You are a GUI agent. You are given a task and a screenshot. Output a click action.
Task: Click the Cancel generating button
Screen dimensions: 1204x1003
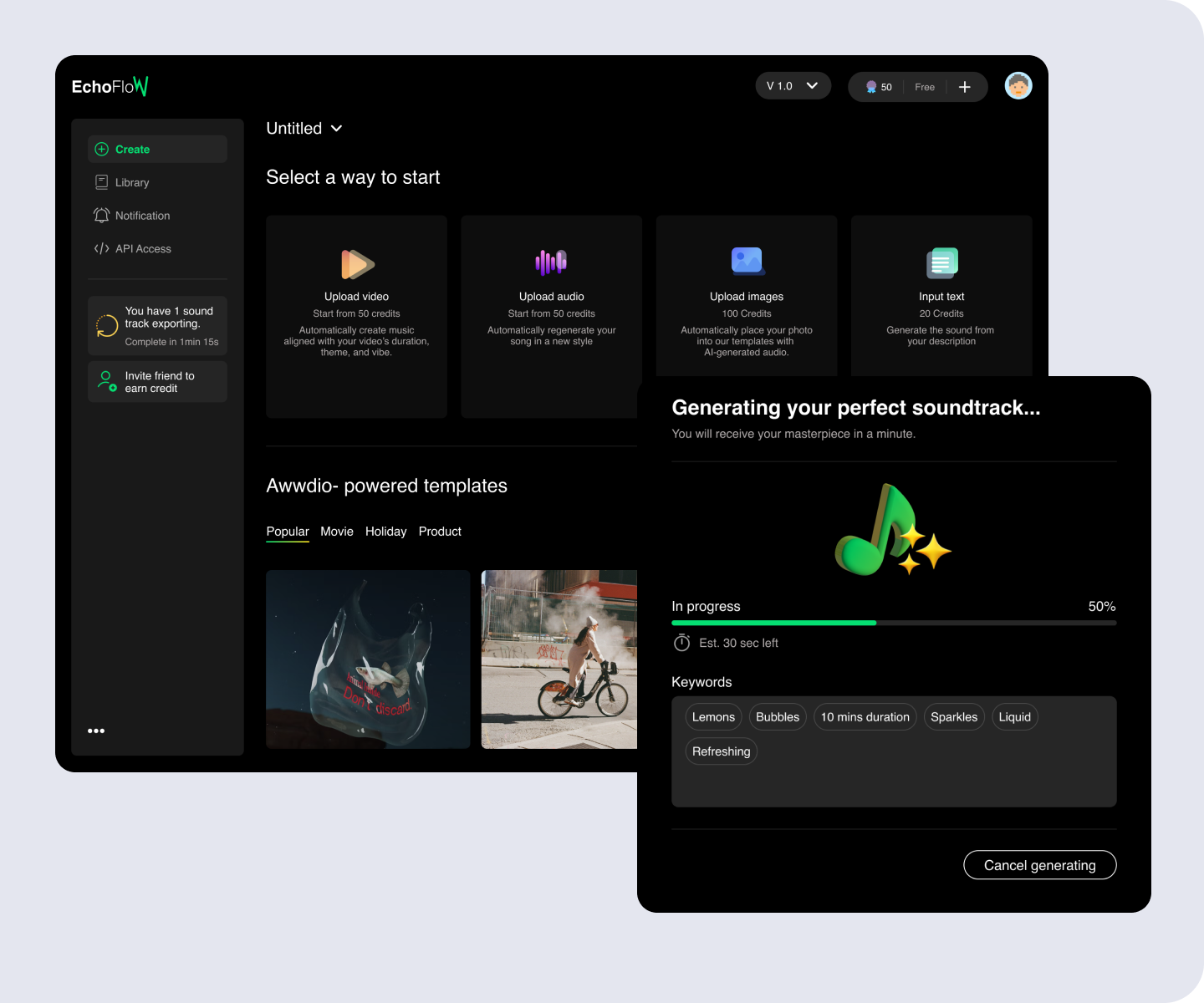[1039, 865]
